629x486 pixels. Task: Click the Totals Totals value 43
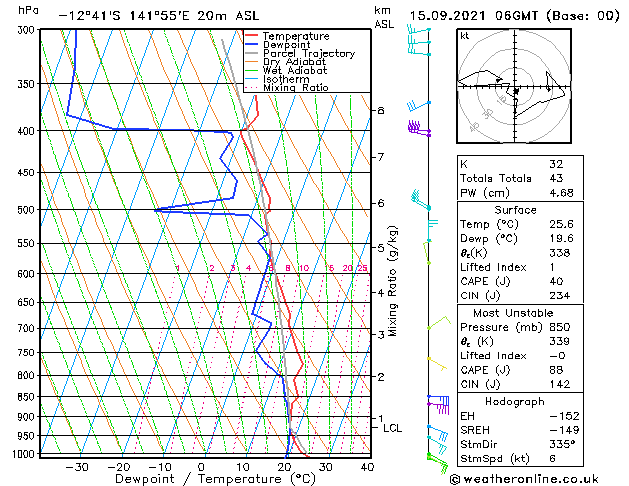(x=556, y=178)
